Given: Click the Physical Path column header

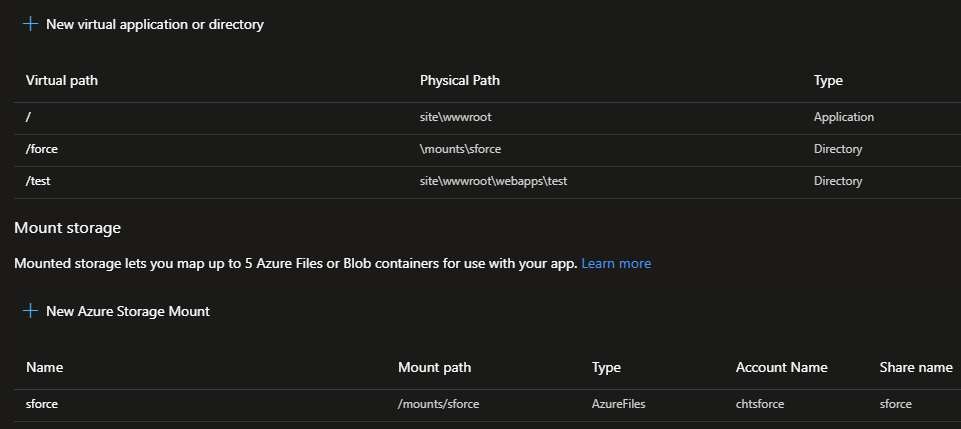Looking at the screenshot, I should pos(459,80).
